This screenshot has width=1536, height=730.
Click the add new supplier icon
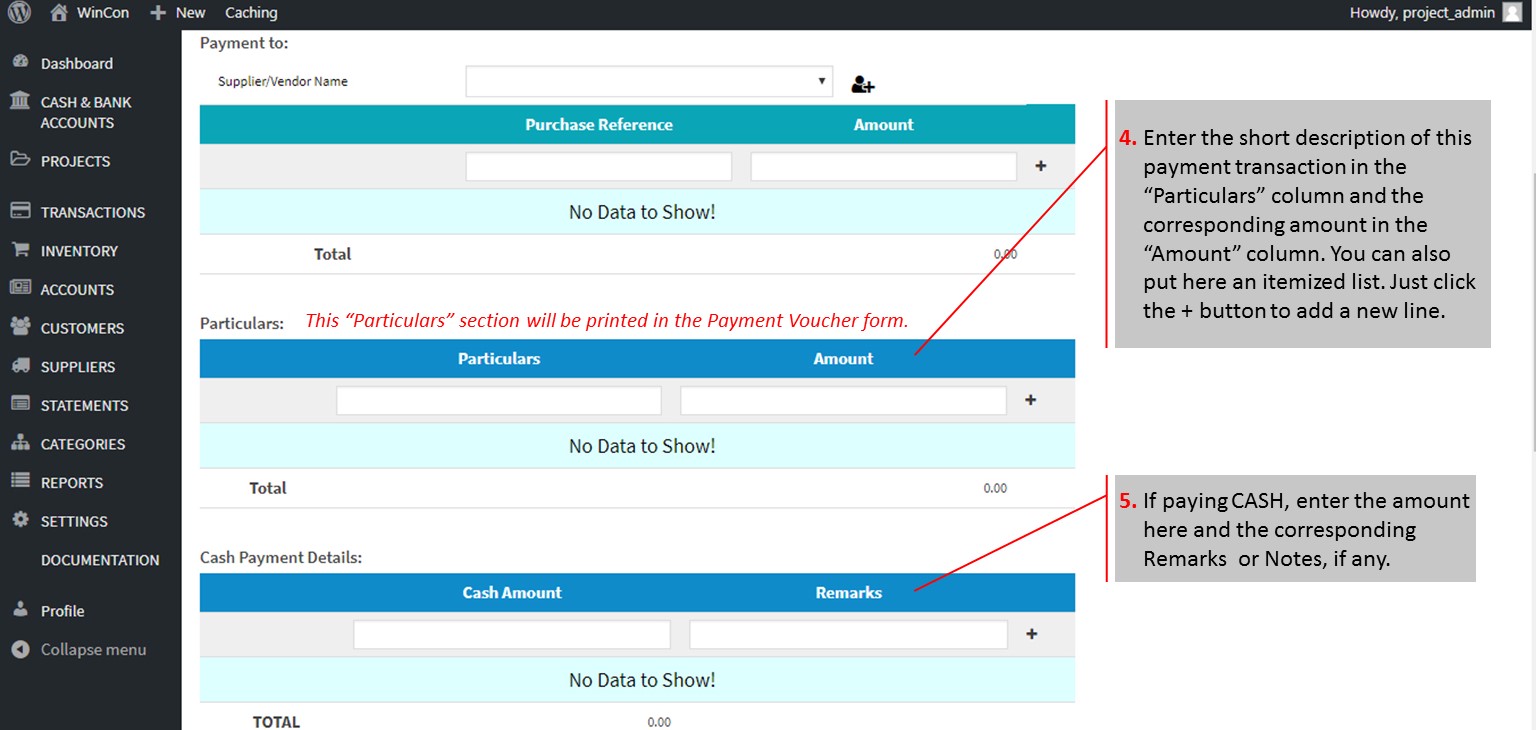[862, 85]
